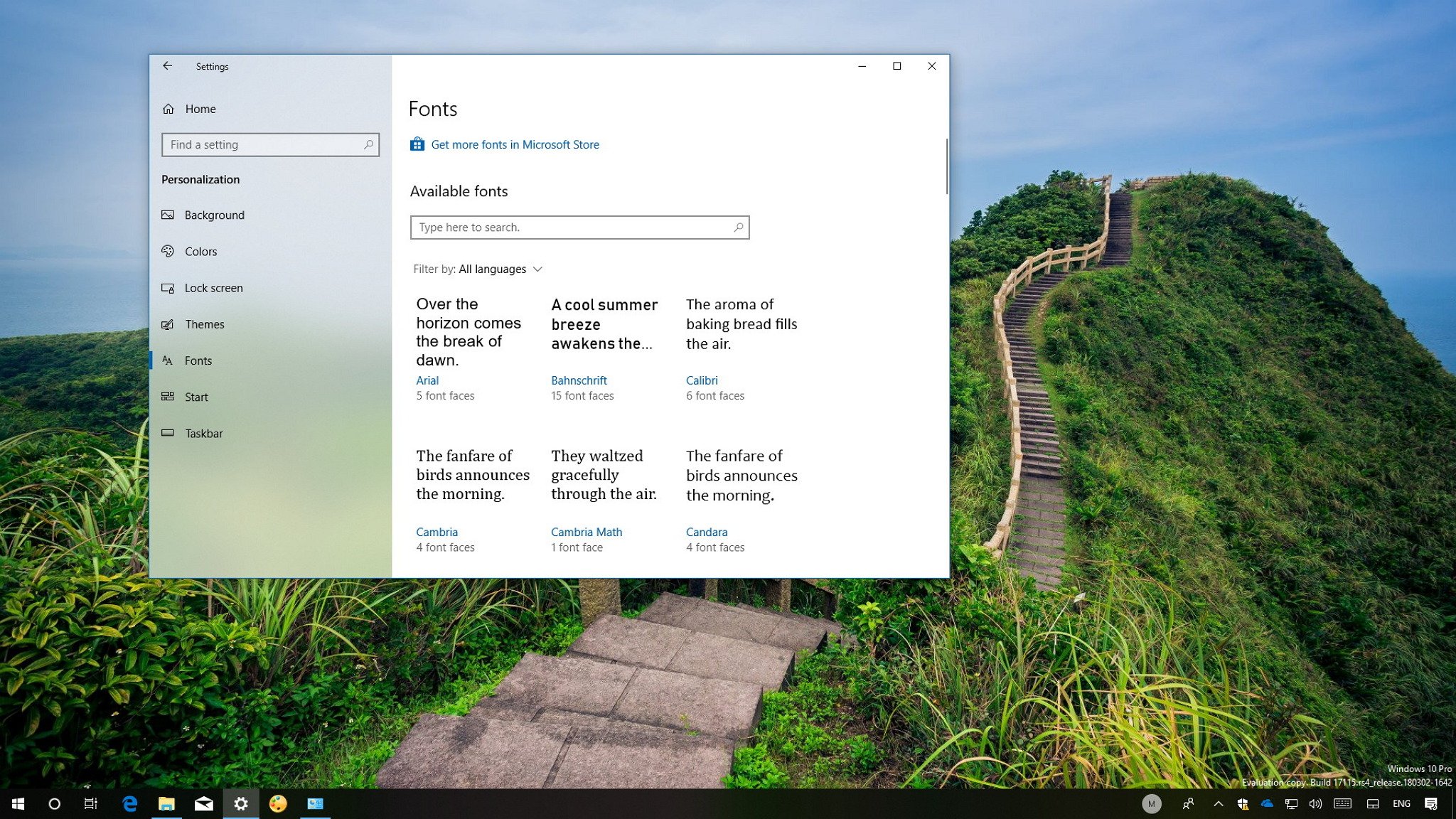This screenshot has height=819, width=1456.
Task: Select the Calibri font entry
Action: pyautogui.click(x=702, y=380)
